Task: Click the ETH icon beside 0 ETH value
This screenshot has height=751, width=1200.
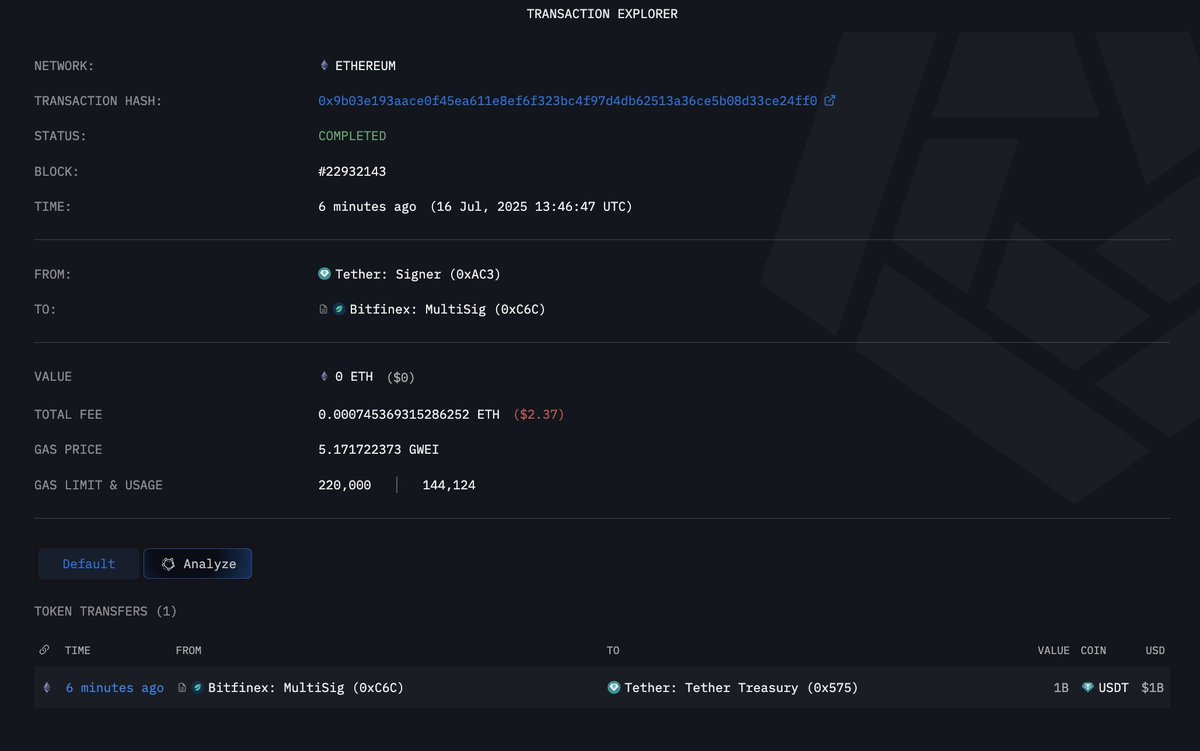Action: pos(323,377)
